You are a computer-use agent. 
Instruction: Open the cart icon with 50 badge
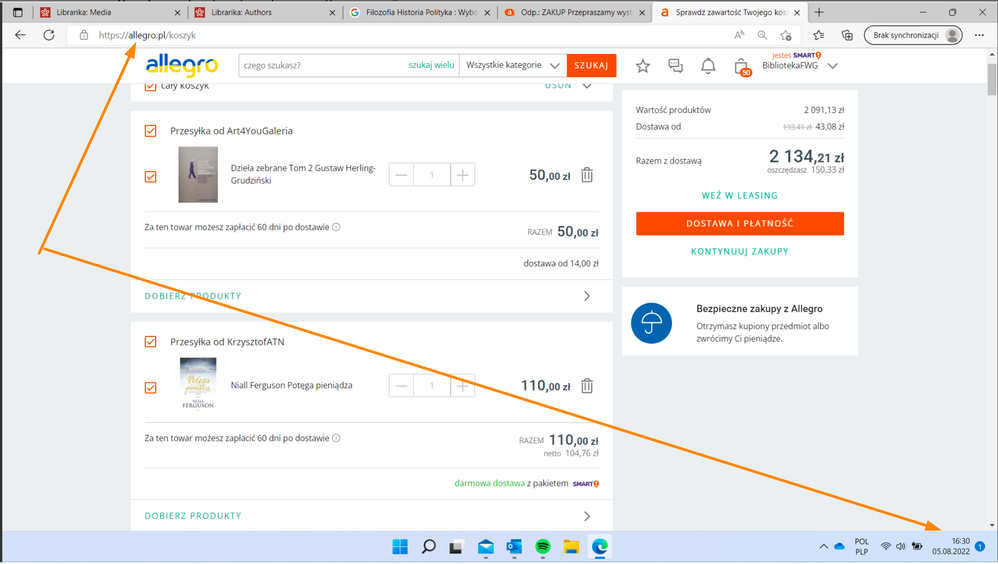tap(742, 67)
